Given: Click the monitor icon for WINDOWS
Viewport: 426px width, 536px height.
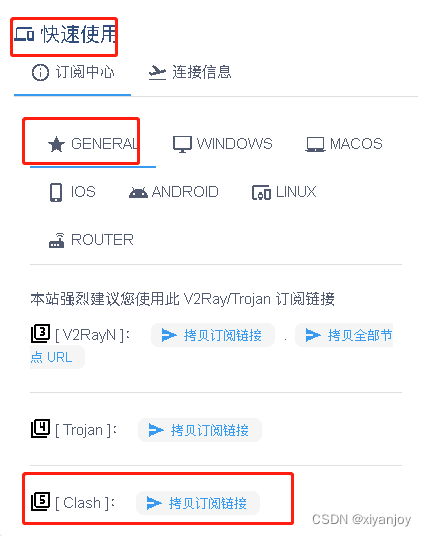Looking at the screenshot, I should click(x=182, y=144).
